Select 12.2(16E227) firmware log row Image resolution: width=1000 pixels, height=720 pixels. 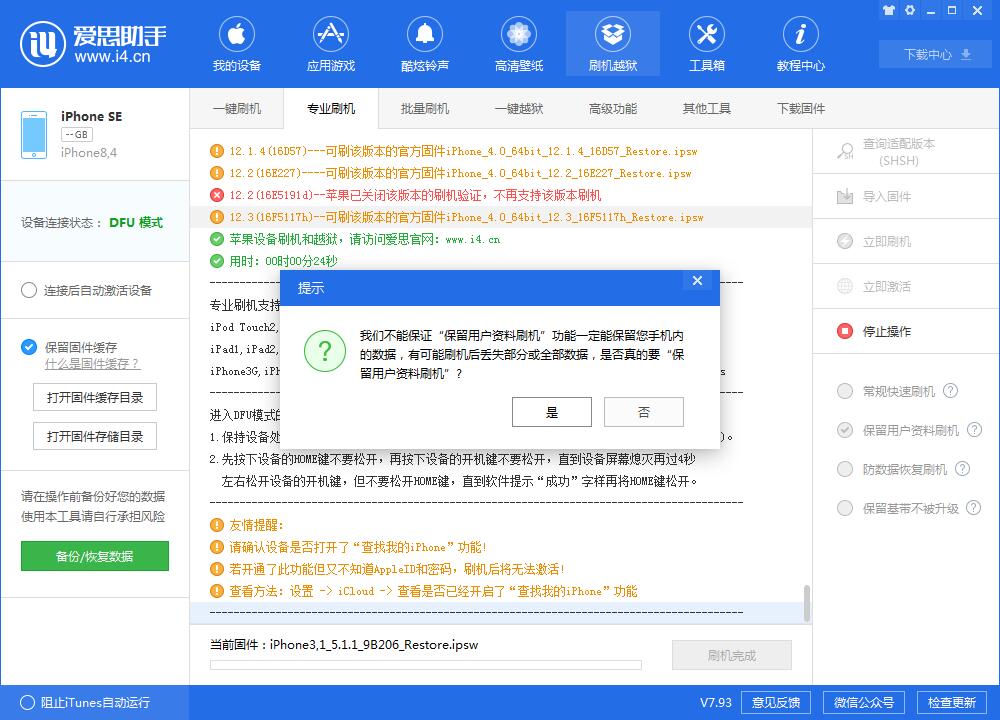pos(501,173)
